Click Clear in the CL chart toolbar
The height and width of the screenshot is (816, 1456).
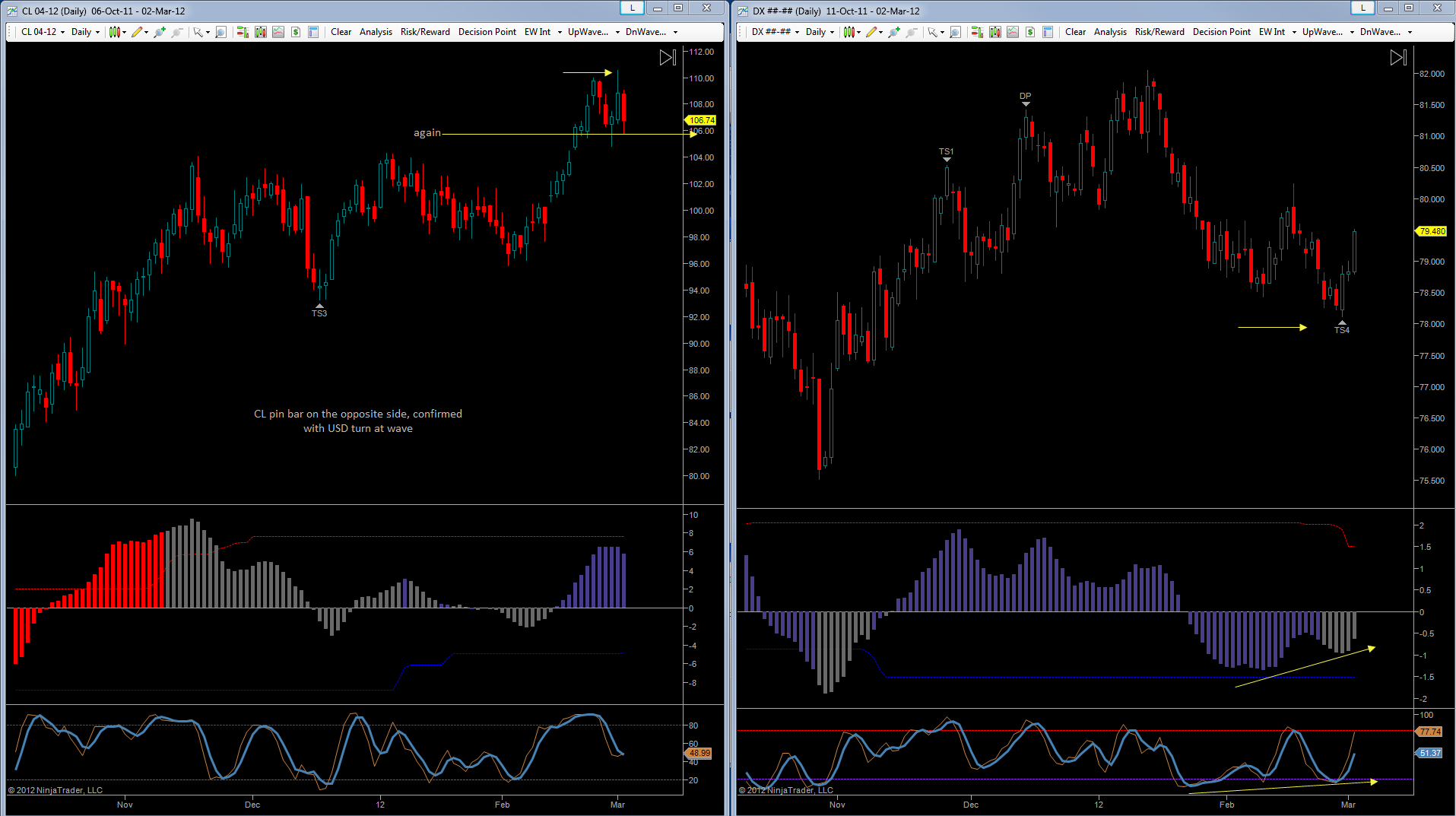click(341, 32)
